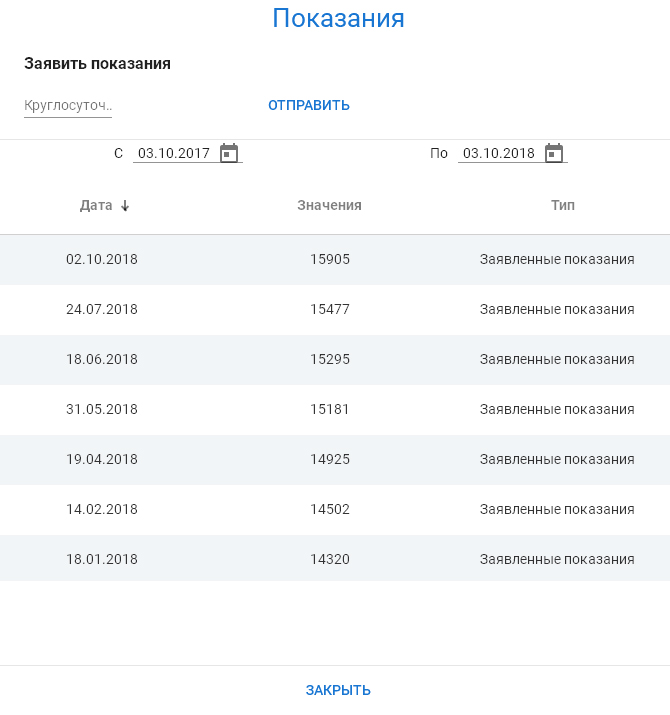This screenshot has height=715, width=670.
Task: Select the row dated 24.07.2018
Action: click(102, 309)
